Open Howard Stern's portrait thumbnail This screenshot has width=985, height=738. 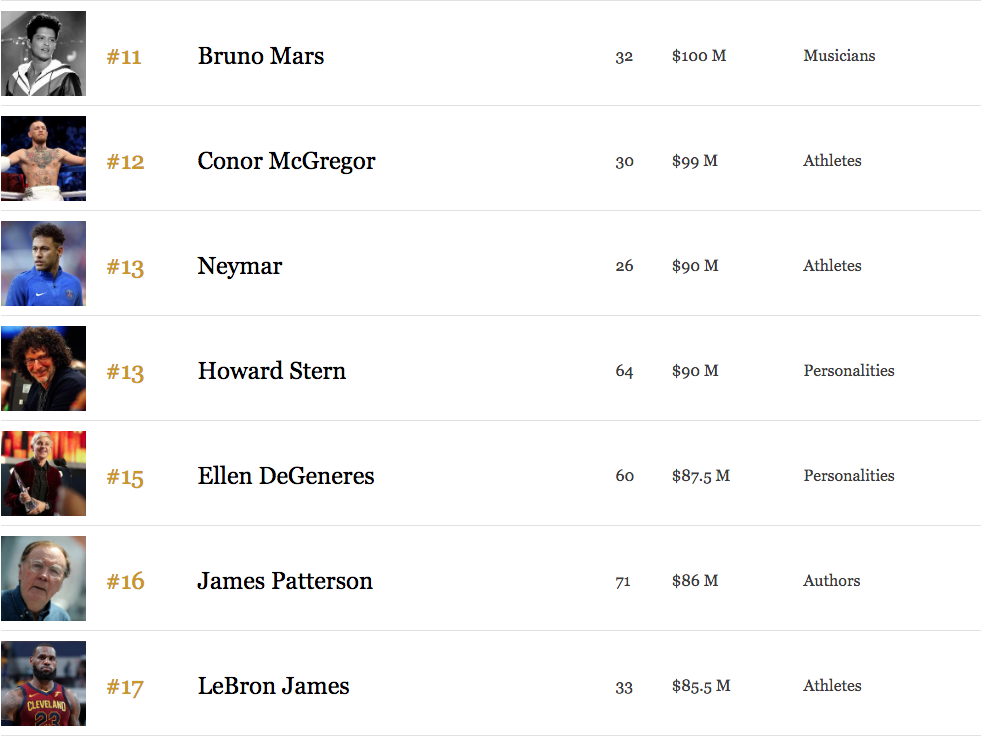(43, 368)
